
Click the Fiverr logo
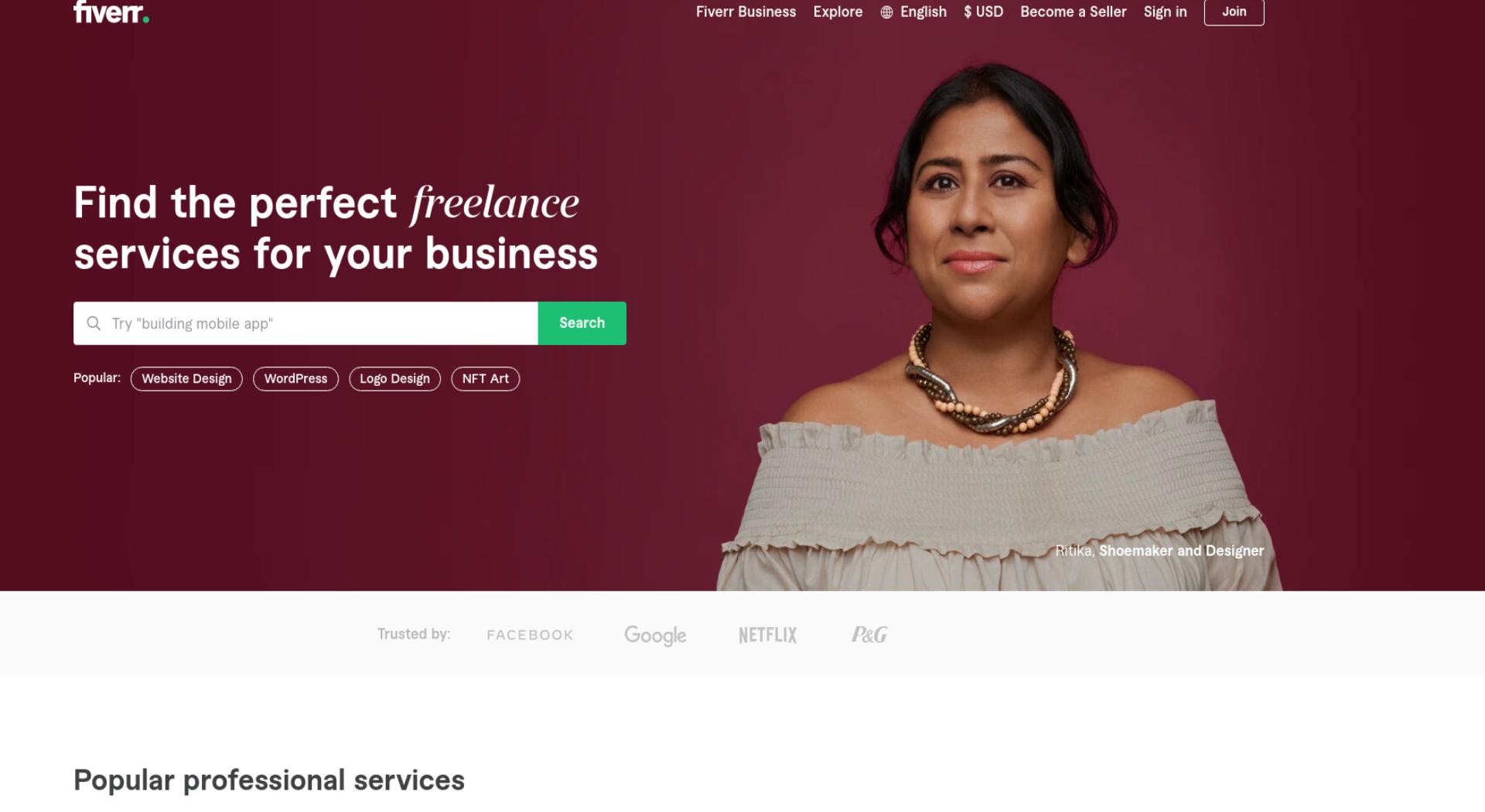[x=111, y=12]
